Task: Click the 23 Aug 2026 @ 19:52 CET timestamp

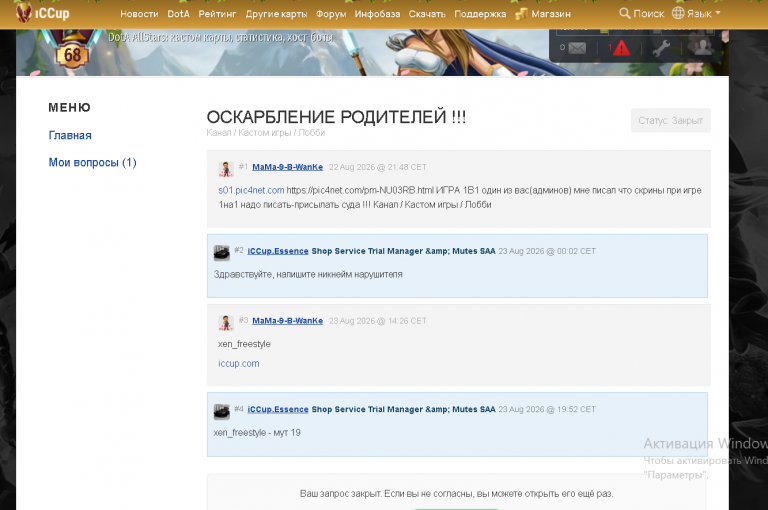Action: click(547, 409)
